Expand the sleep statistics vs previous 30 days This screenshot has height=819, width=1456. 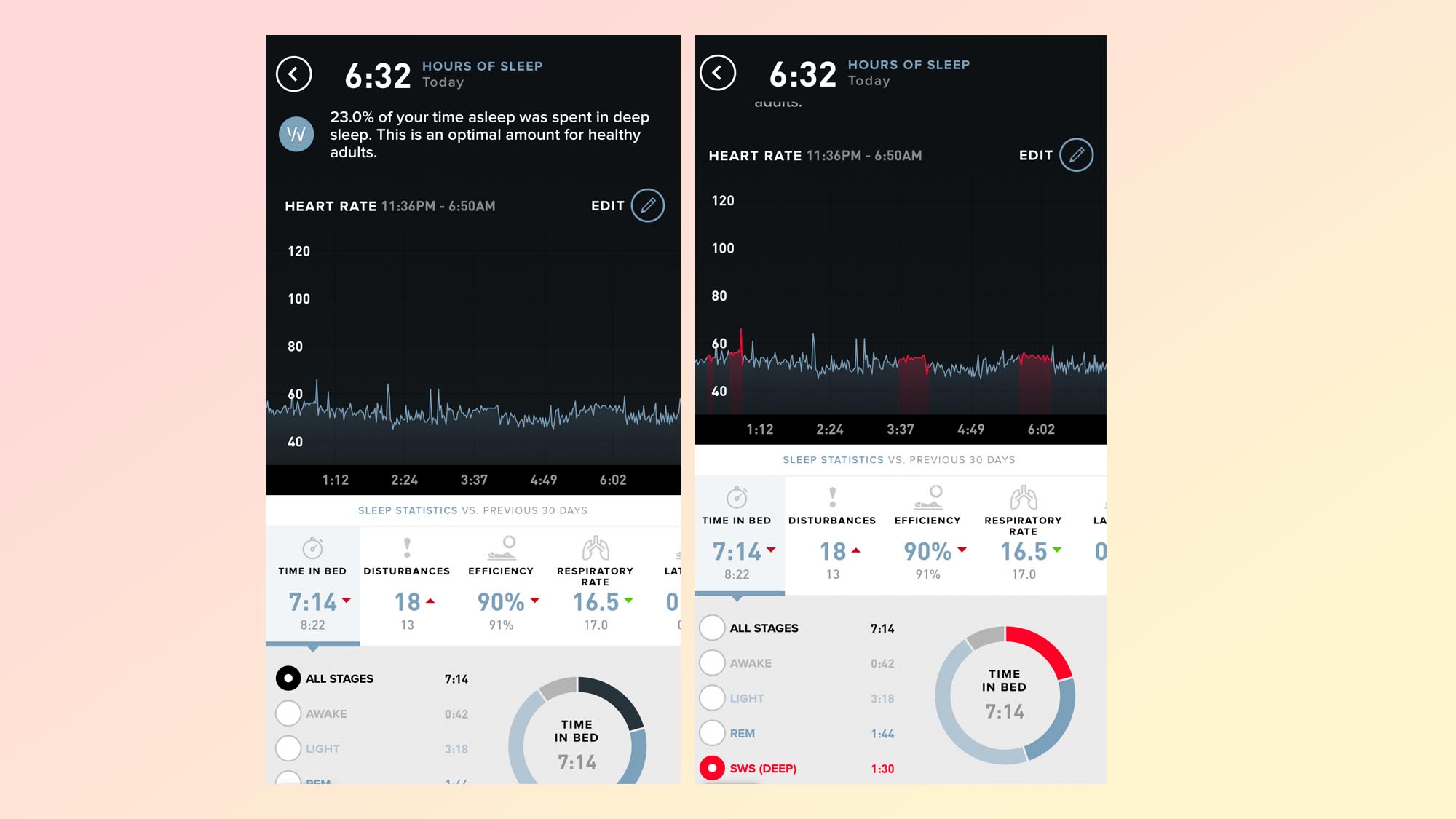click(x=472, y=509)
